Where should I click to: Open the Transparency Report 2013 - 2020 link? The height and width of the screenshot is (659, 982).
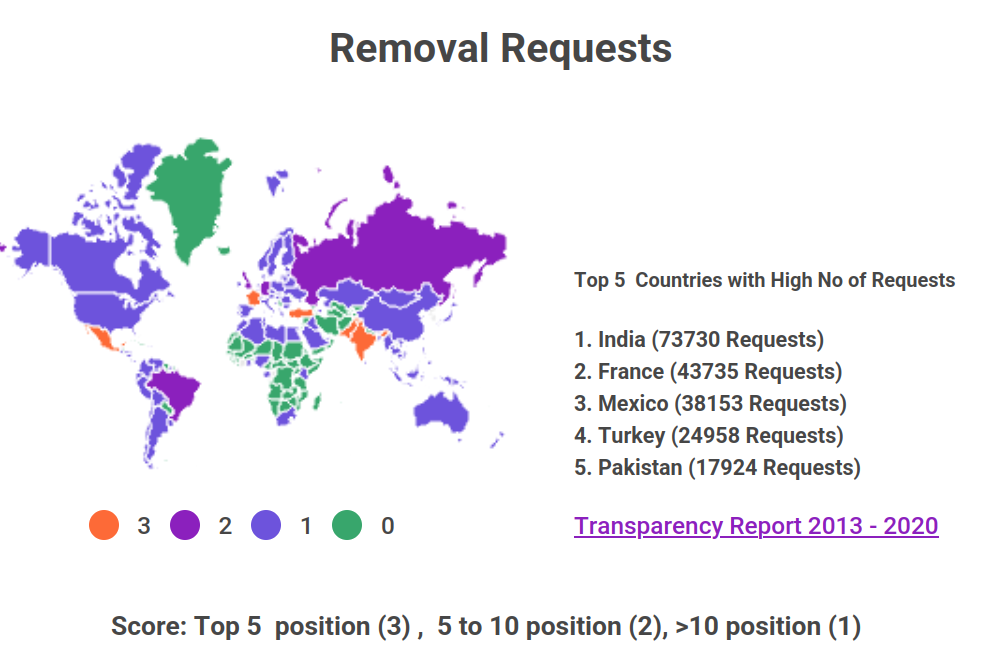756,526
